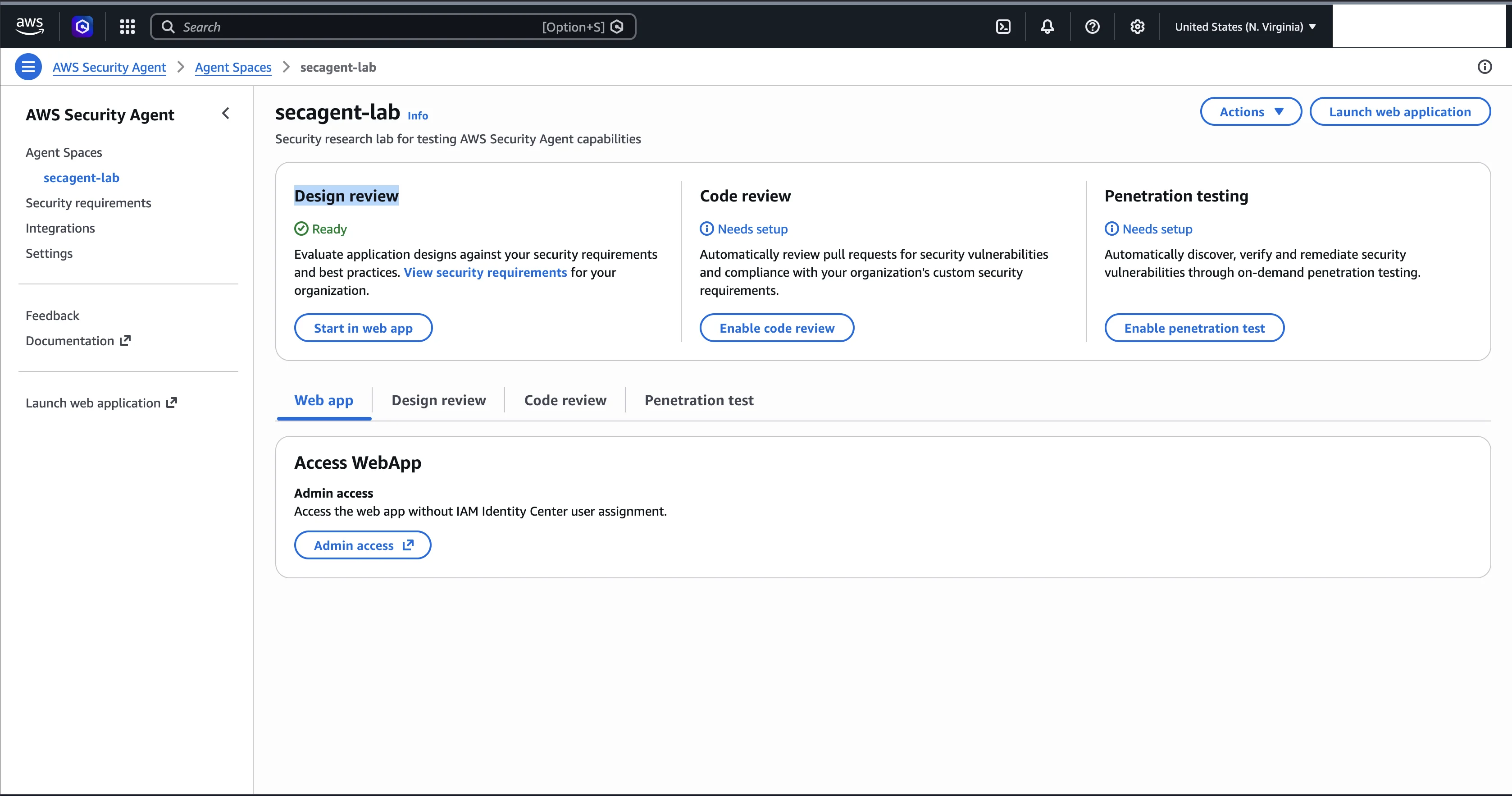This screenshot has height=796, width=1512.
Task: Click the Admin access button
Action: point(363,545)
